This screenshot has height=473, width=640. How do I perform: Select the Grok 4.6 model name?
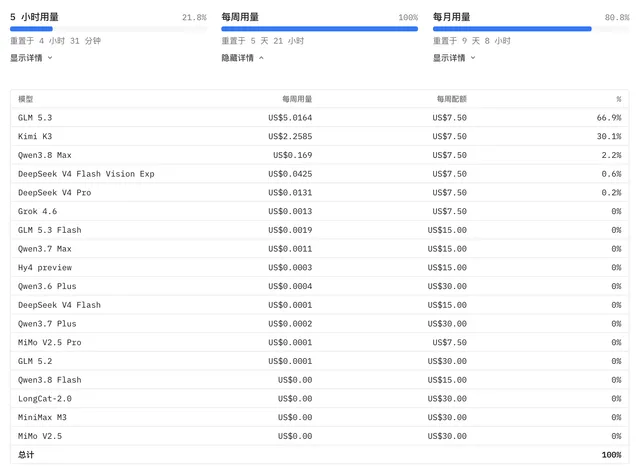tap(38, 211)
